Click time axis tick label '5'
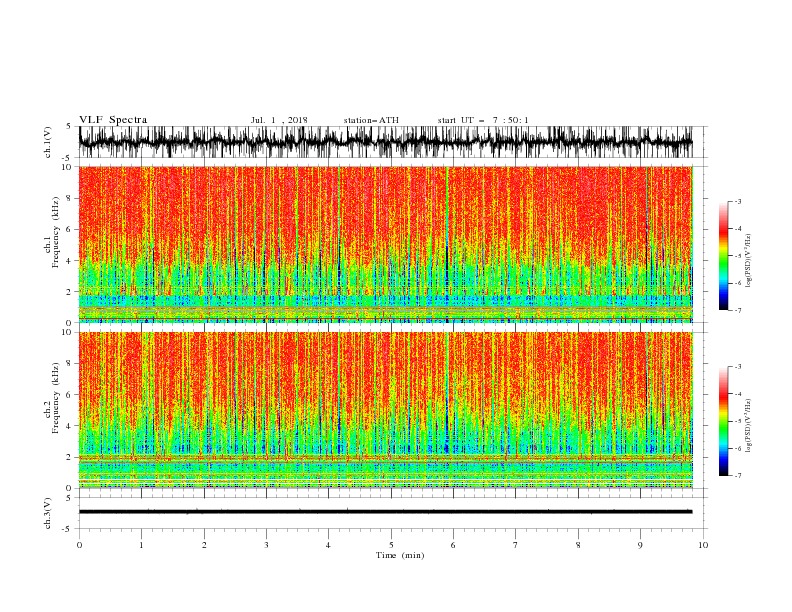The image size is (792, 612). (391, 545)
